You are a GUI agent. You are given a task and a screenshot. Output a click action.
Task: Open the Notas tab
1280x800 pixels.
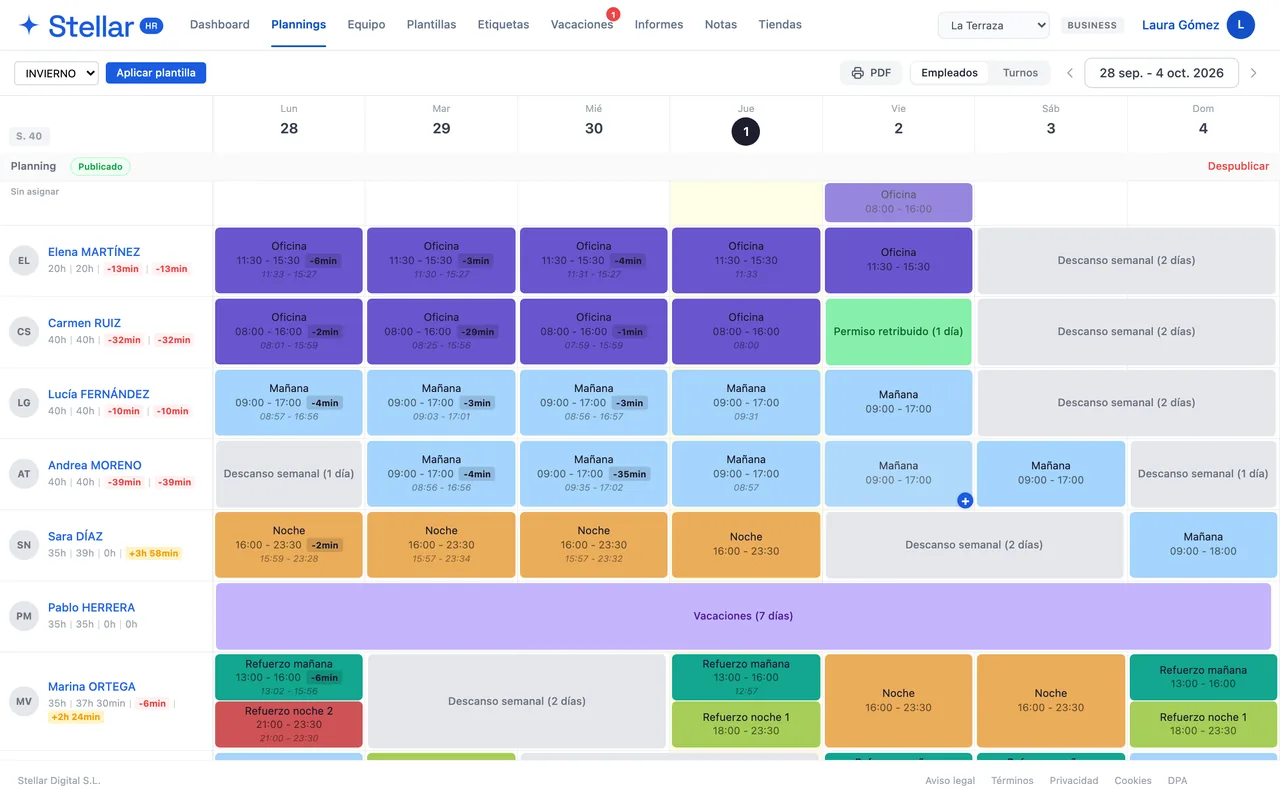(720, 25)
